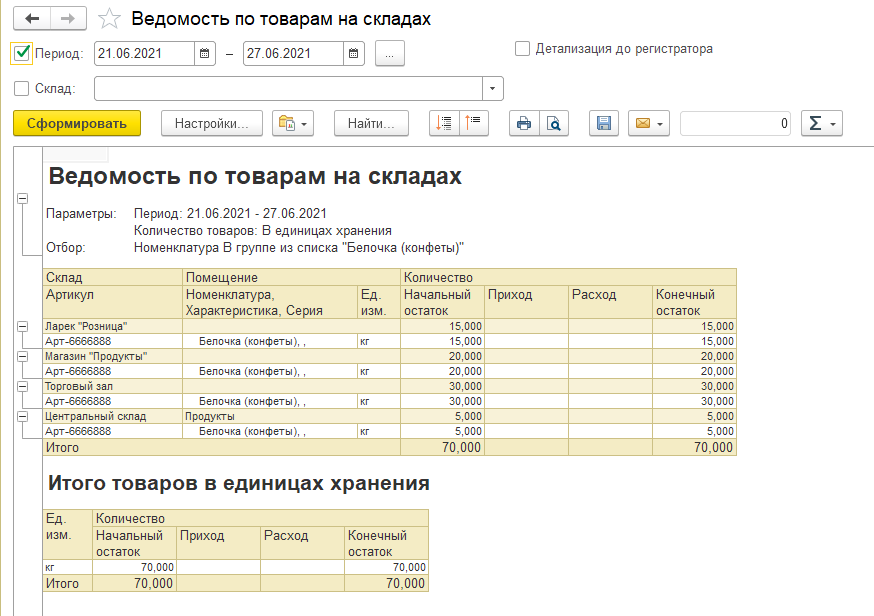
Task: Click the кг unit in the summary table
Action: point(67,567)
